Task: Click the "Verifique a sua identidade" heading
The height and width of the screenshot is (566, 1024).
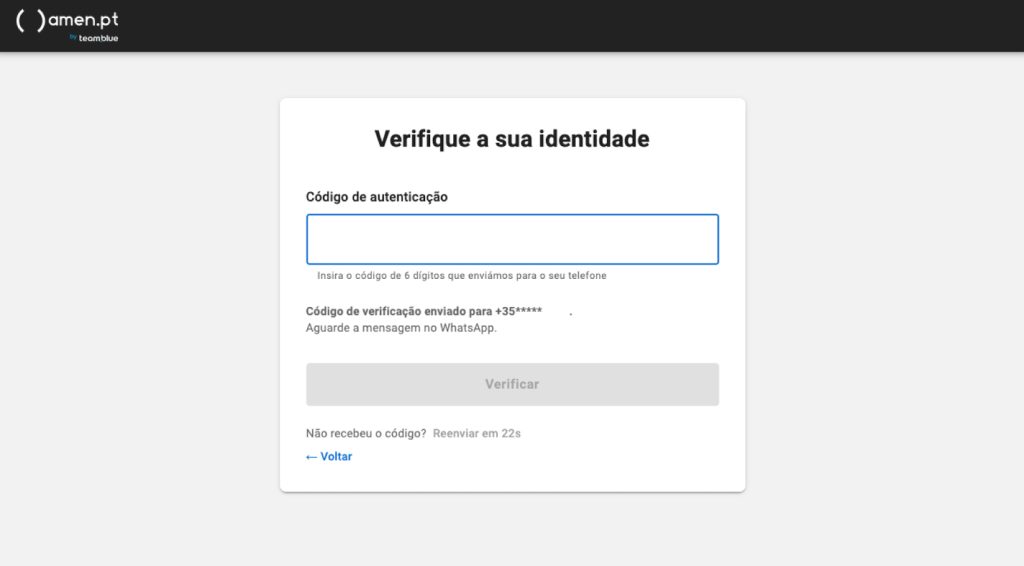Action: 512,139
